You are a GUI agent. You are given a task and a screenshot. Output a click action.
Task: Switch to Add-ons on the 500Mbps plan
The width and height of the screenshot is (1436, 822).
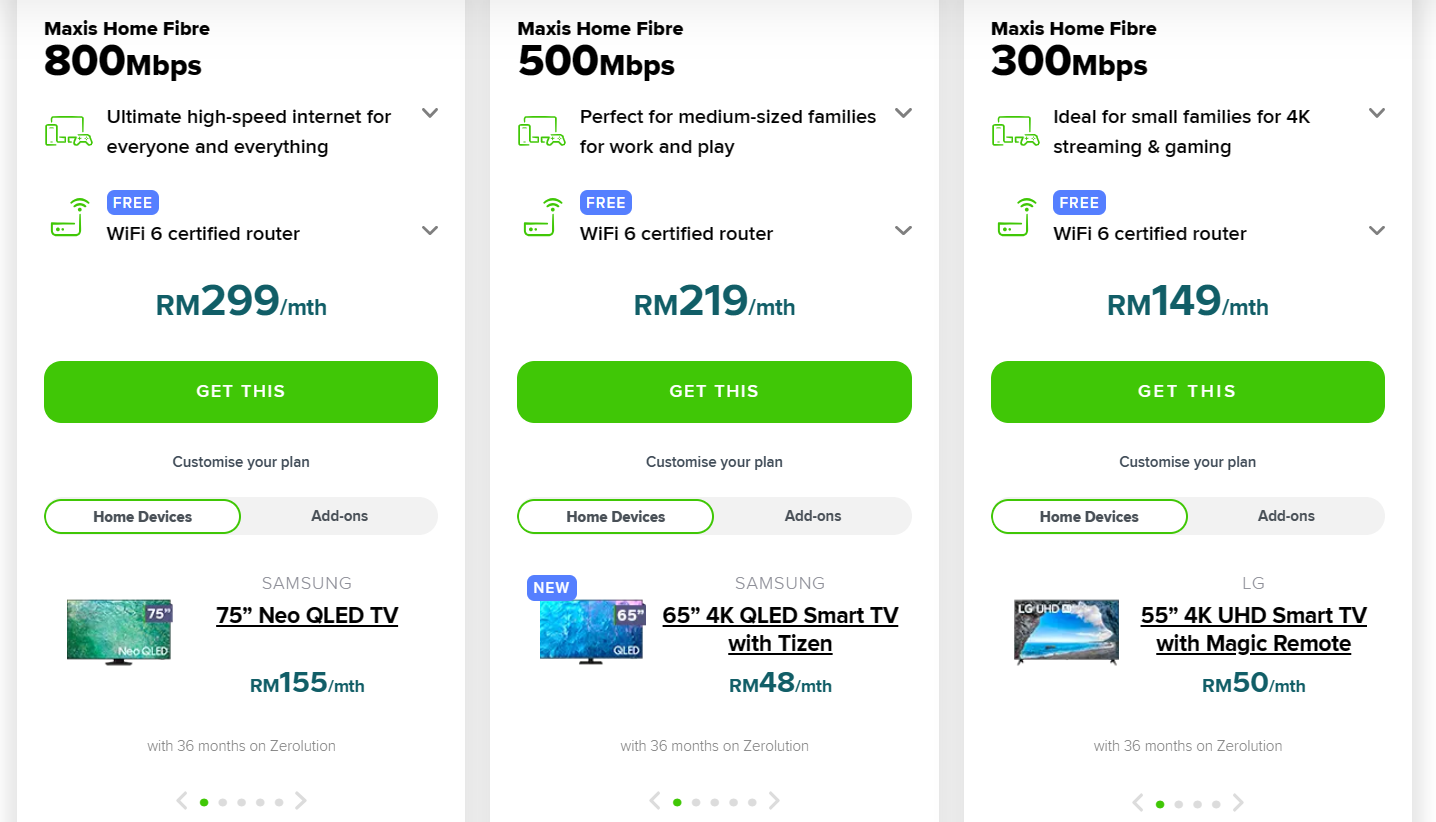(813, 517)
